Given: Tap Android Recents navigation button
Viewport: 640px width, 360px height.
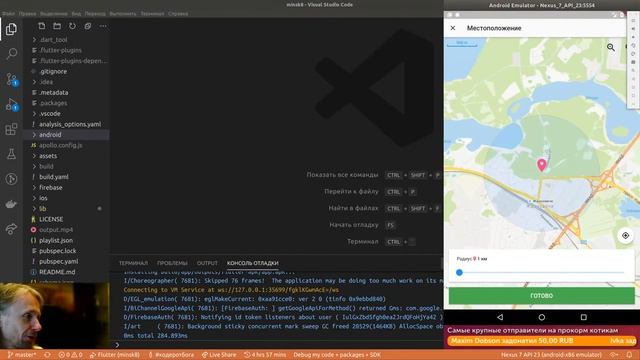Looking at the screenshot, I should coord(584,317).
